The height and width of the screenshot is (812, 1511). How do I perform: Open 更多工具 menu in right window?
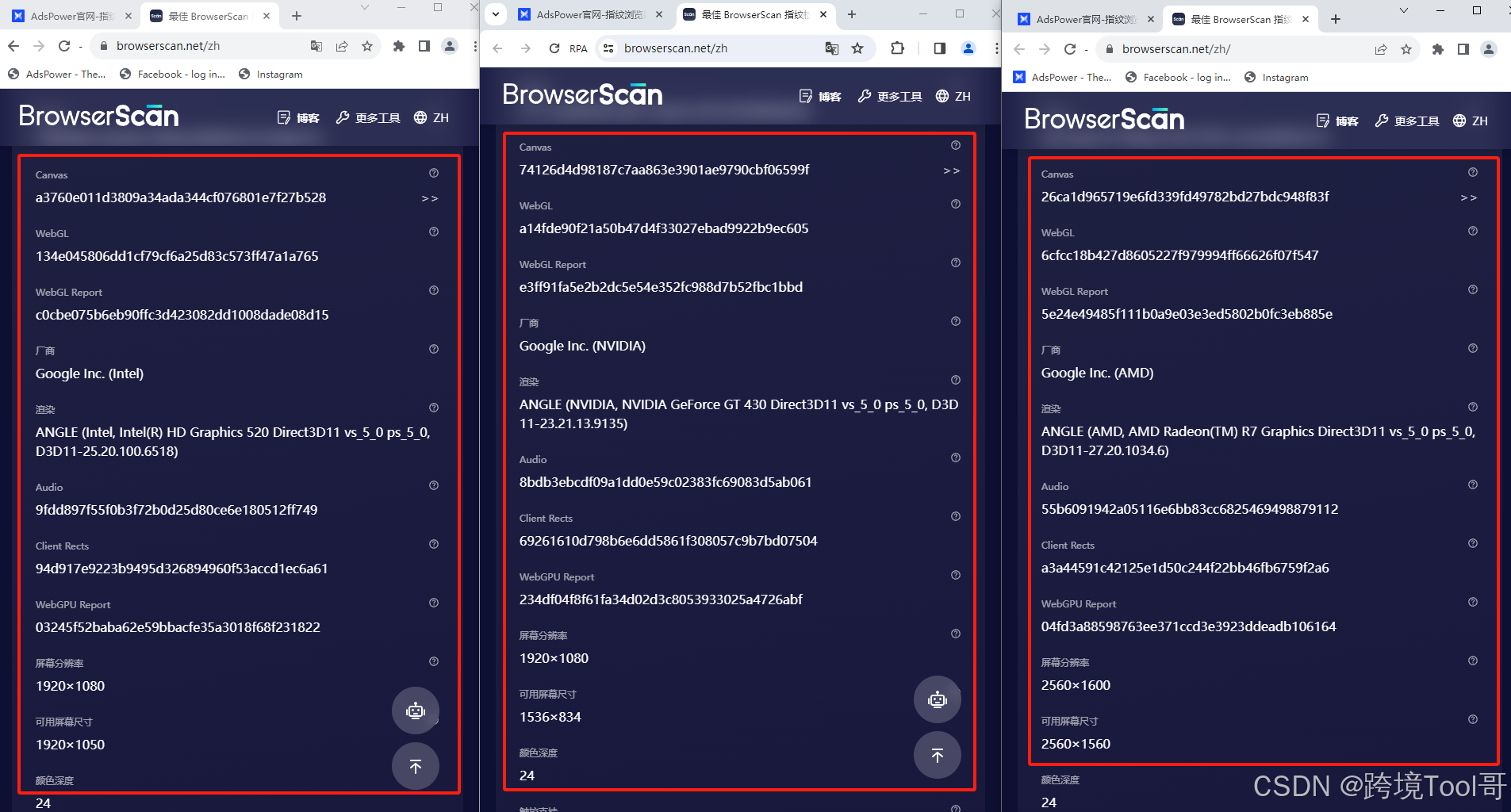click(x=1407, y=121)
